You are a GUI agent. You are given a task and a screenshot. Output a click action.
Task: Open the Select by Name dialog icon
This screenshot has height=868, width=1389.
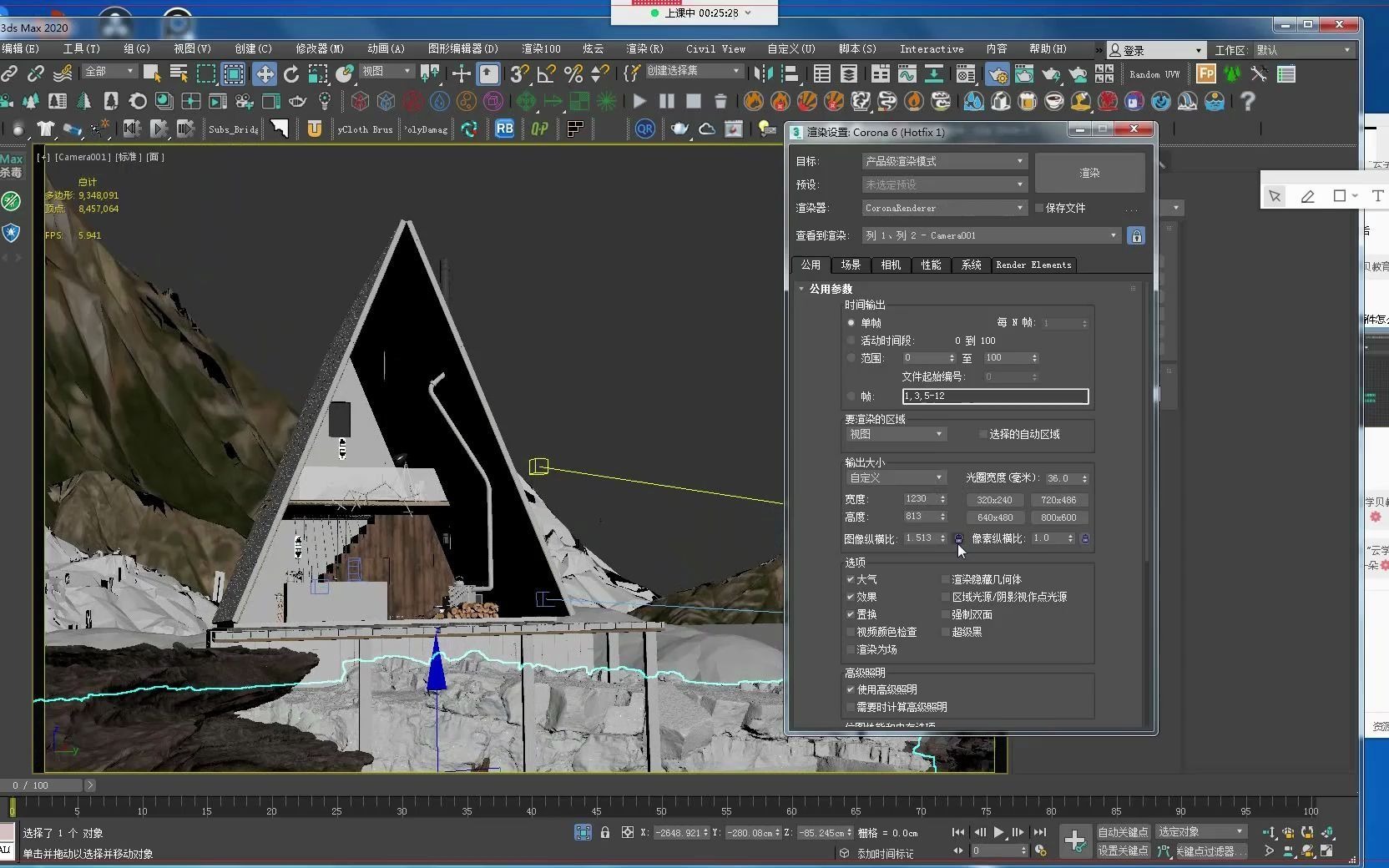178,74
